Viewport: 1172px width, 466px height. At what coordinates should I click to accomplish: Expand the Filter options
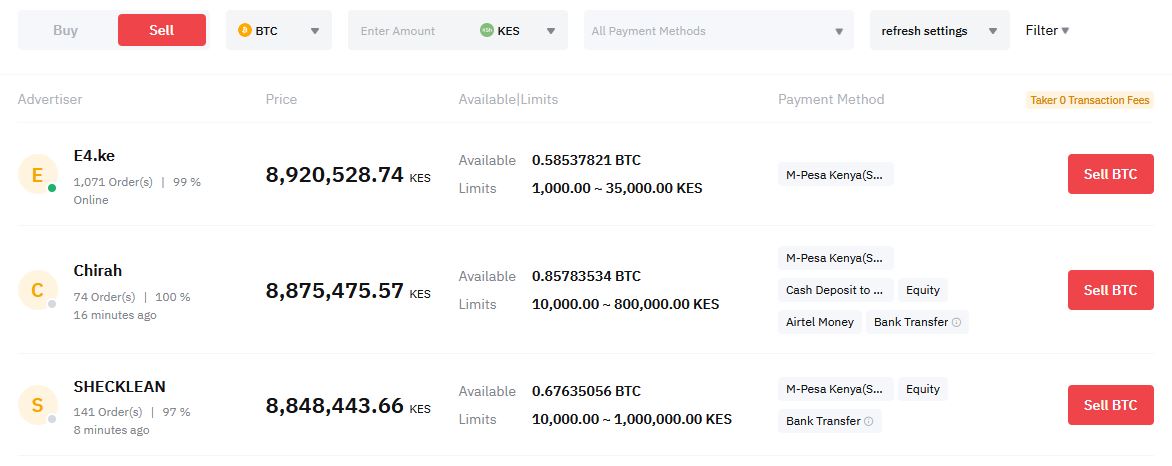point(1047,31)
